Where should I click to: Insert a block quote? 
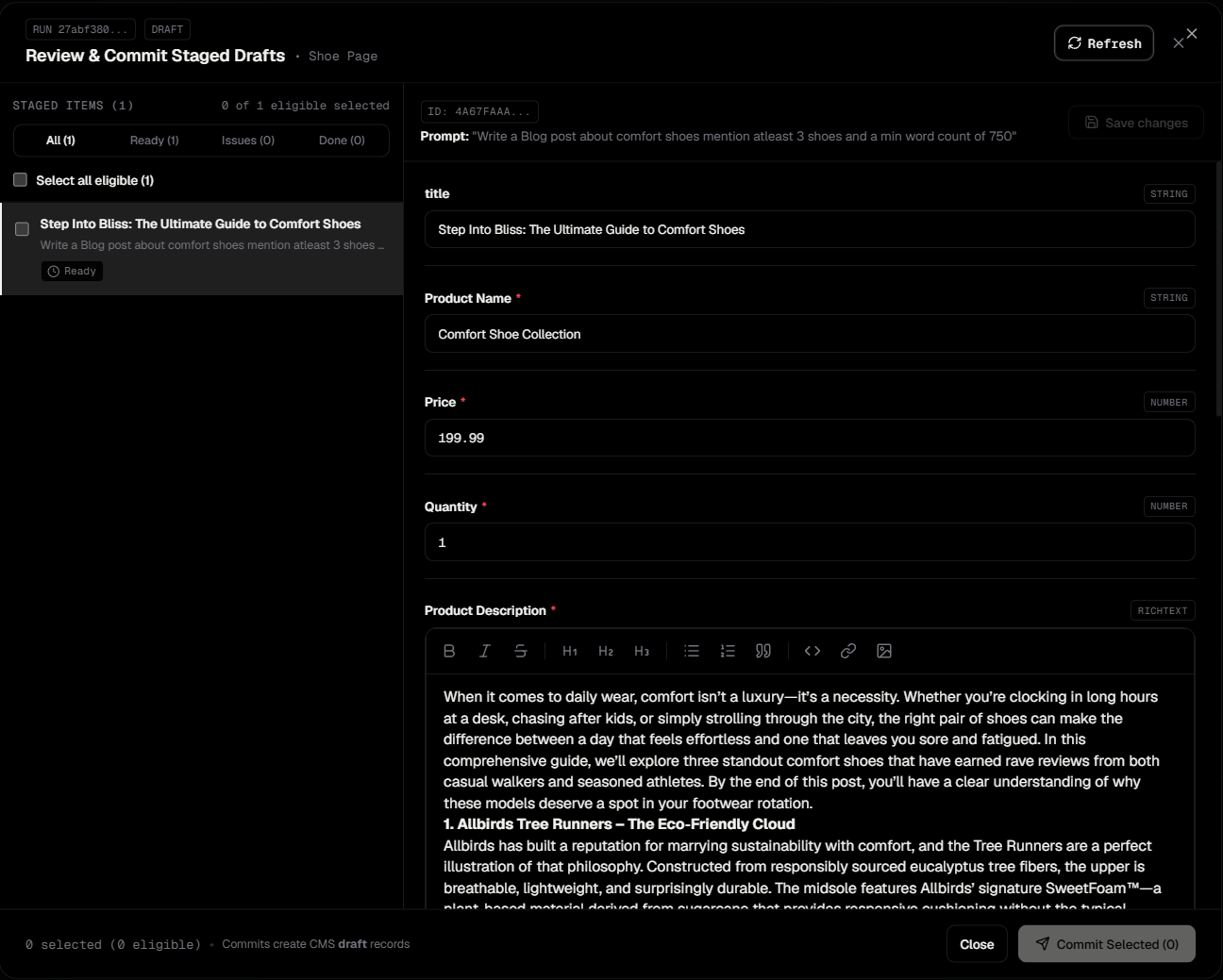click(x=763, y=651)
